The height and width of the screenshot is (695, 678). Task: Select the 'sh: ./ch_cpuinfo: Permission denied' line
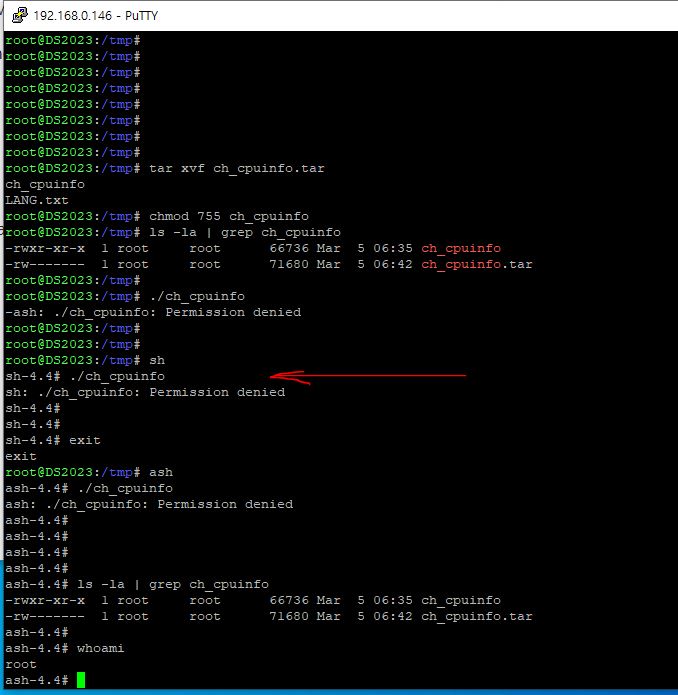pyautogui.click(x=145, y=392)
